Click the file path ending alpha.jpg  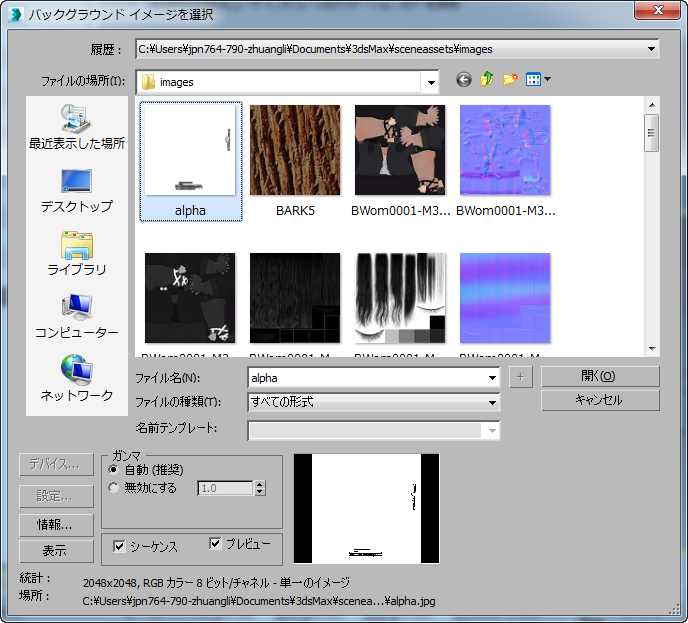pos(259,601)
